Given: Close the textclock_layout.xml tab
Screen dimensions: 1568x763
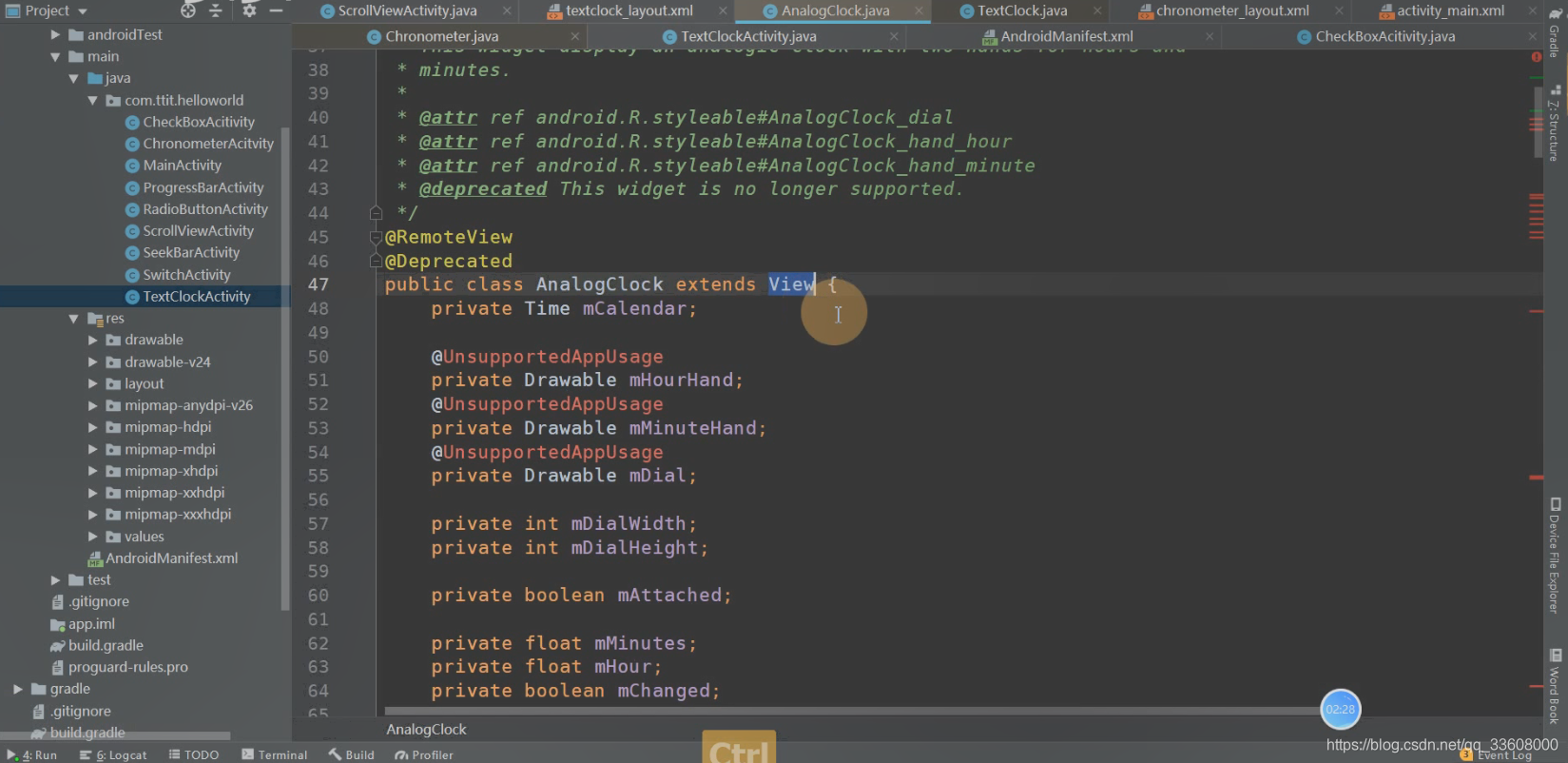Looking at the screenshot, I should (x=724, y=10).
